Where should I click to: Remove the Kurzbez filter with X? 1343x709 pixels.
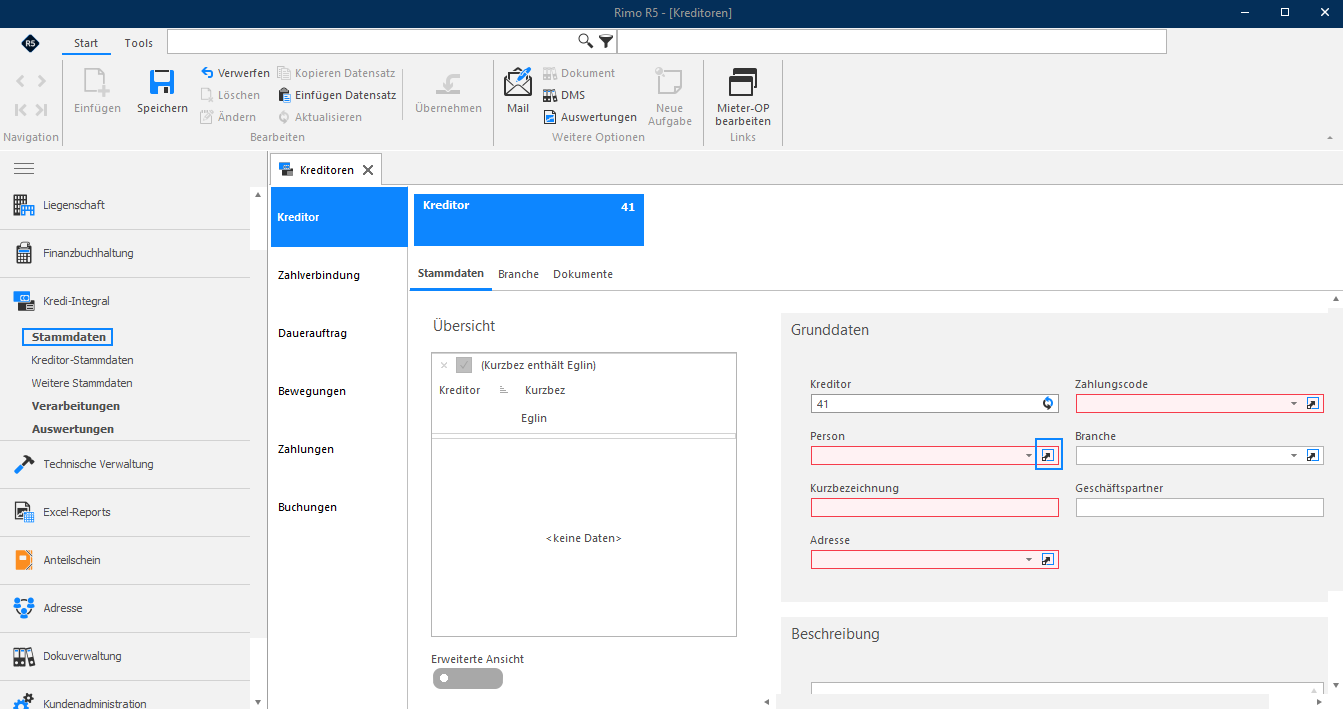pyautogui.click(x=444, y=365)
